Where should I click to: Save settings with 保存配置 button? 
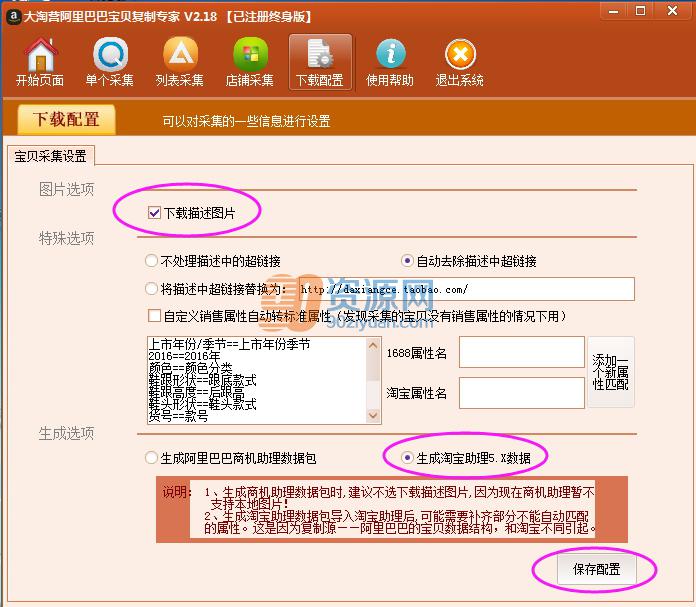point(597,569)
